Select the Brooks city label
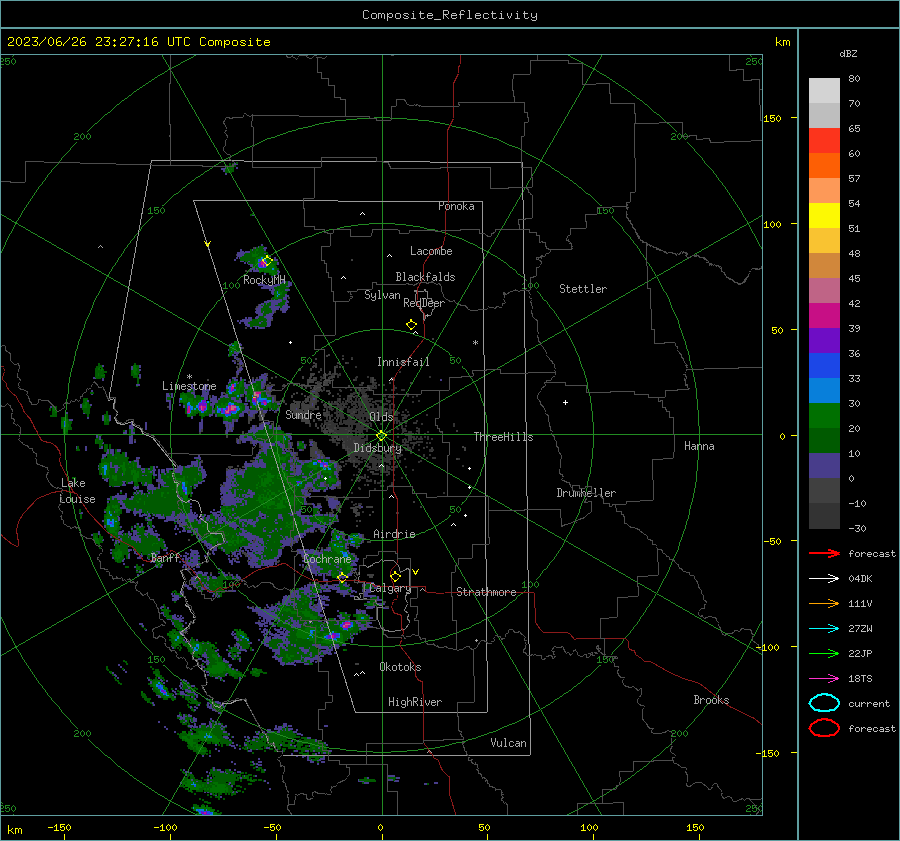Screen dimensions: 900x841 (711, 700)
